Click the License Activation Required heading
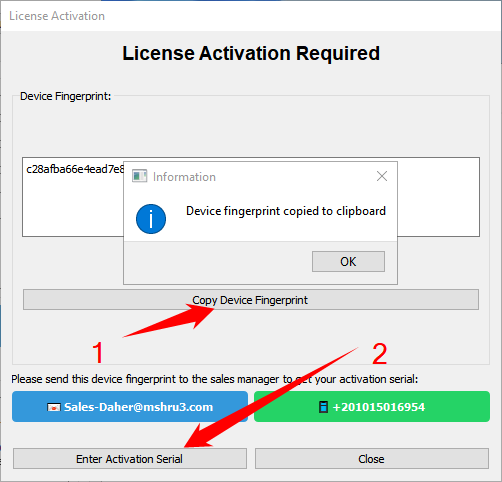 pos(251,53)
